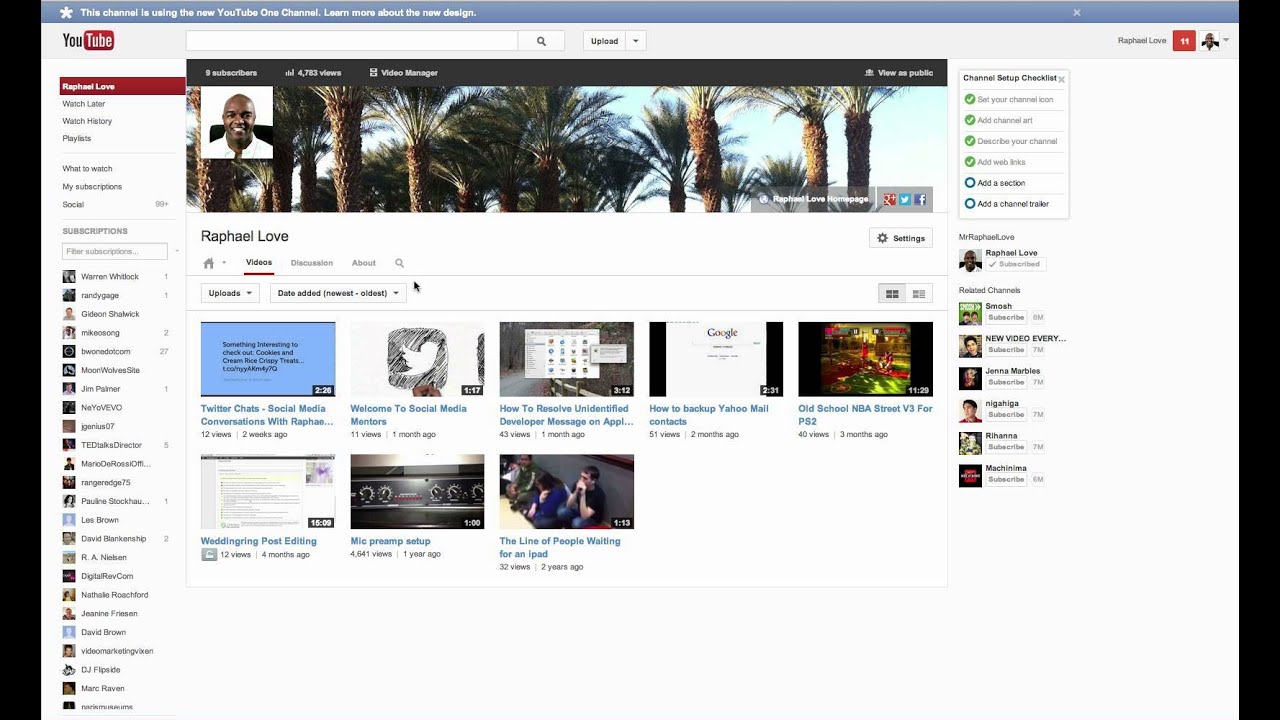Expand the subscriptions filter dropdown arrow
The image size is (1280, 720).
(177, 251)
